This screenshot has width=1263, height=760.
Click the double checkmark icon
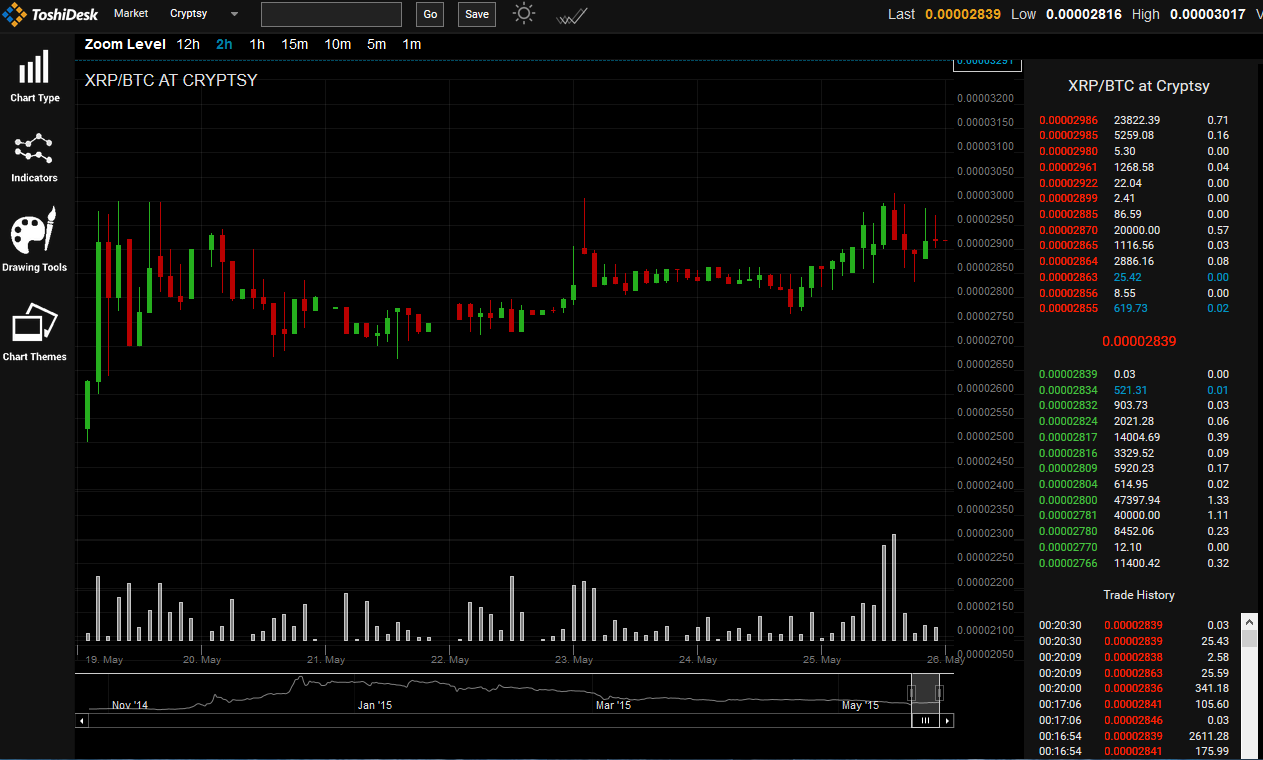(572, 16)
